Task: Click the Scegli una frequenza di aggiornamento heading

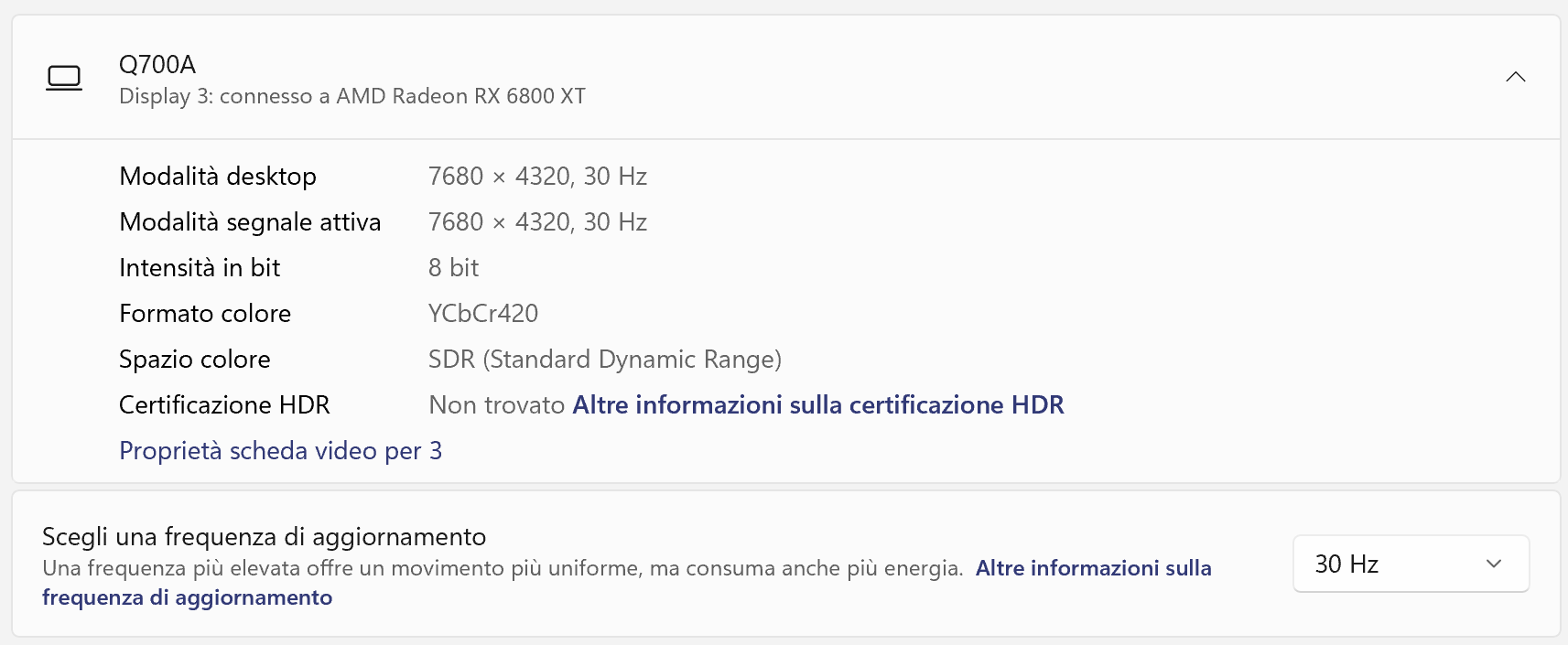Action: tap(264, 536)
